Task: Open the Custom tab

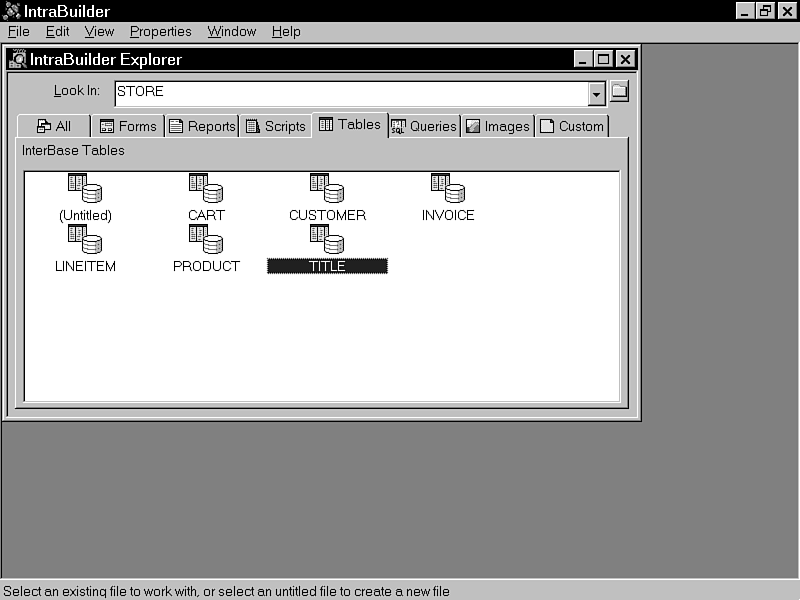Action: pyautogui.click(x=572, y=126)
